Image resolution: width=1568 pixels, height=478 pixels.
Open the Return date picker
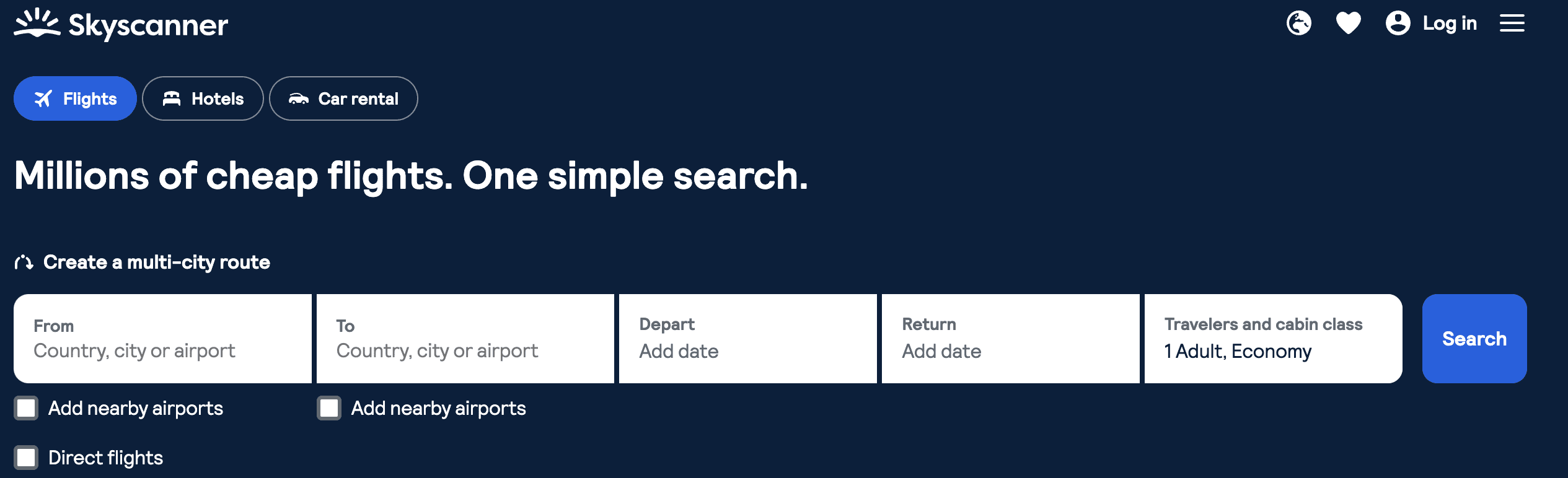(1010, 339)
